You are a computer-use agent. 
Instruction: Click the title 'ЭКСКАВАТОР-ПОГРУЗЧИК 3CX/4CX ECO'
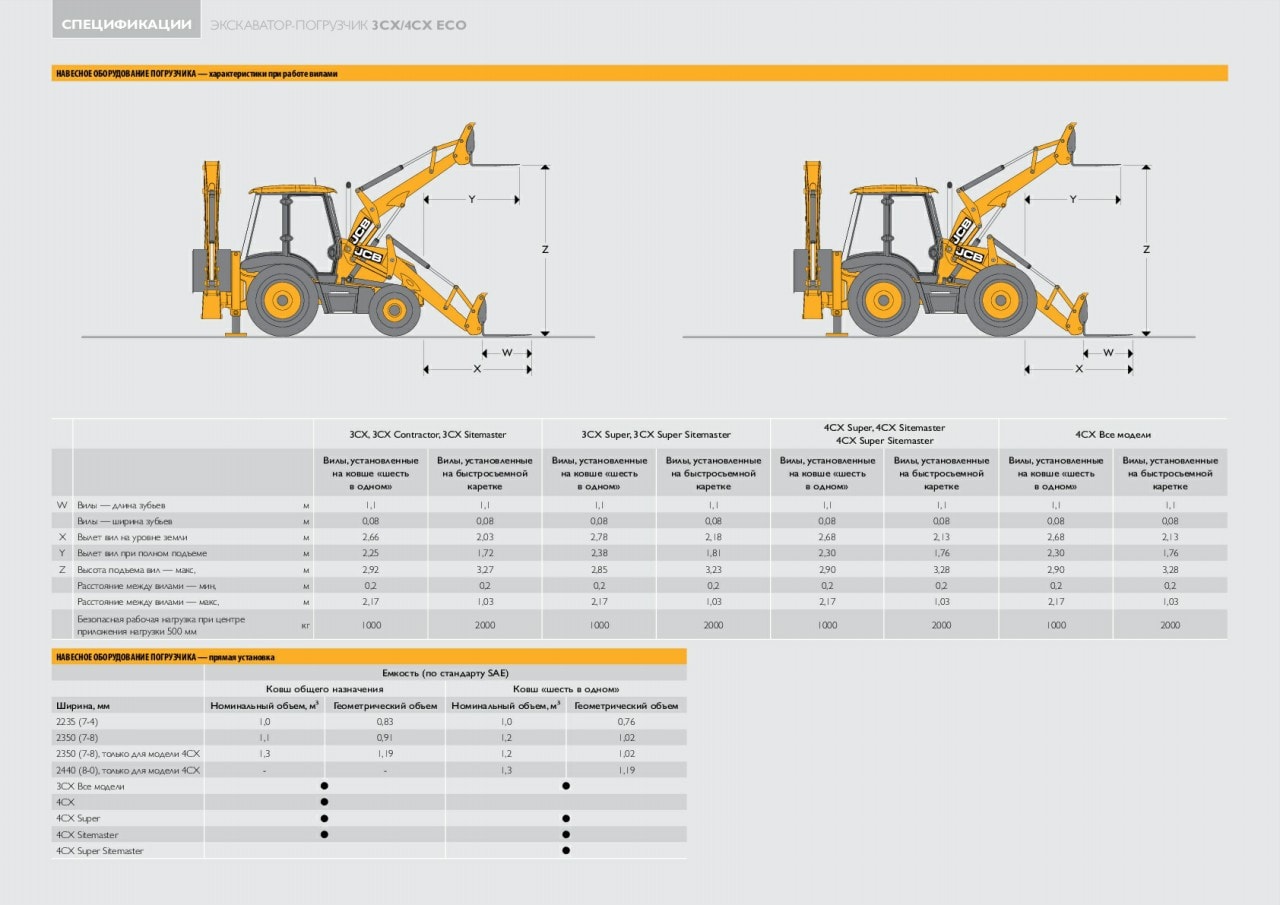point(338,25)
